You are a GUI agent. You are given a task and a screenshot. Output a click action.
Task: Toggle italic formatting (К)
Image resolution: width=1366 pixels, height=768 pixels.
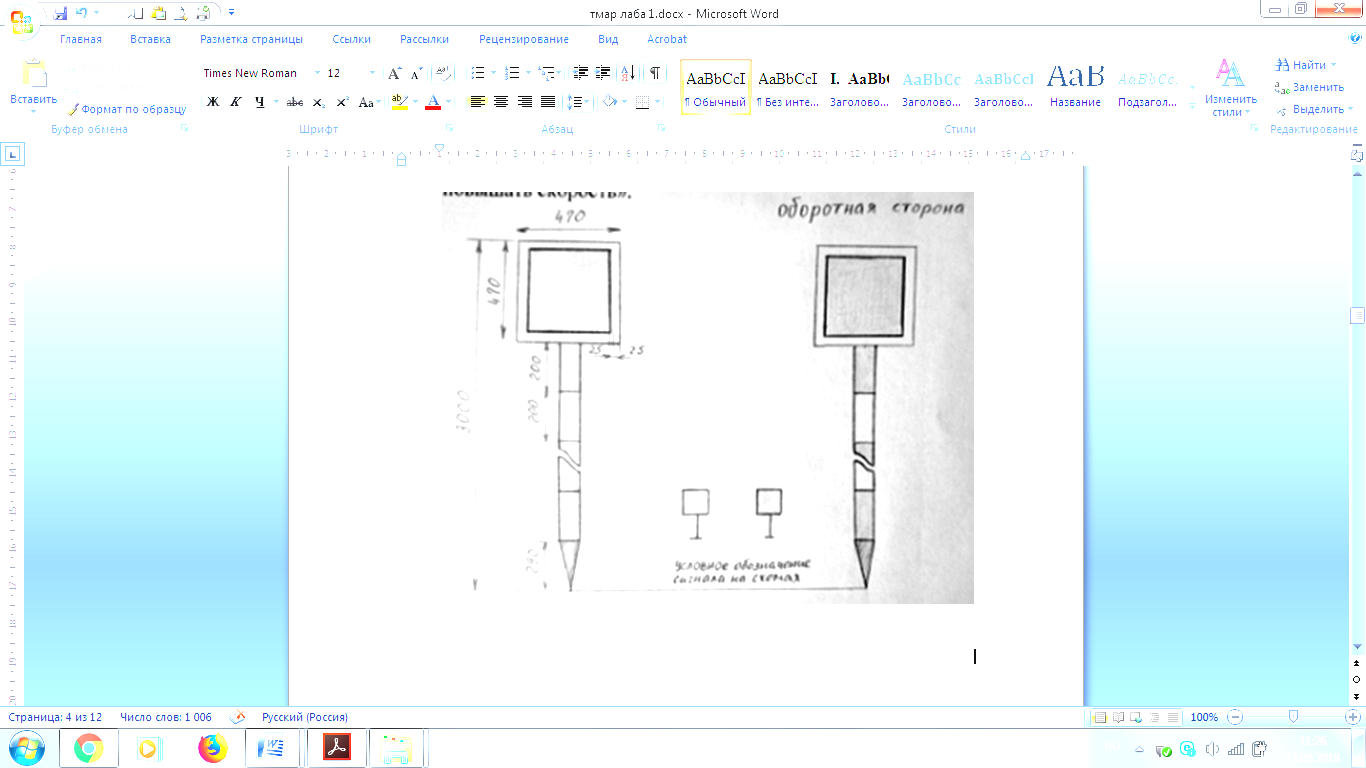point(236,102)
